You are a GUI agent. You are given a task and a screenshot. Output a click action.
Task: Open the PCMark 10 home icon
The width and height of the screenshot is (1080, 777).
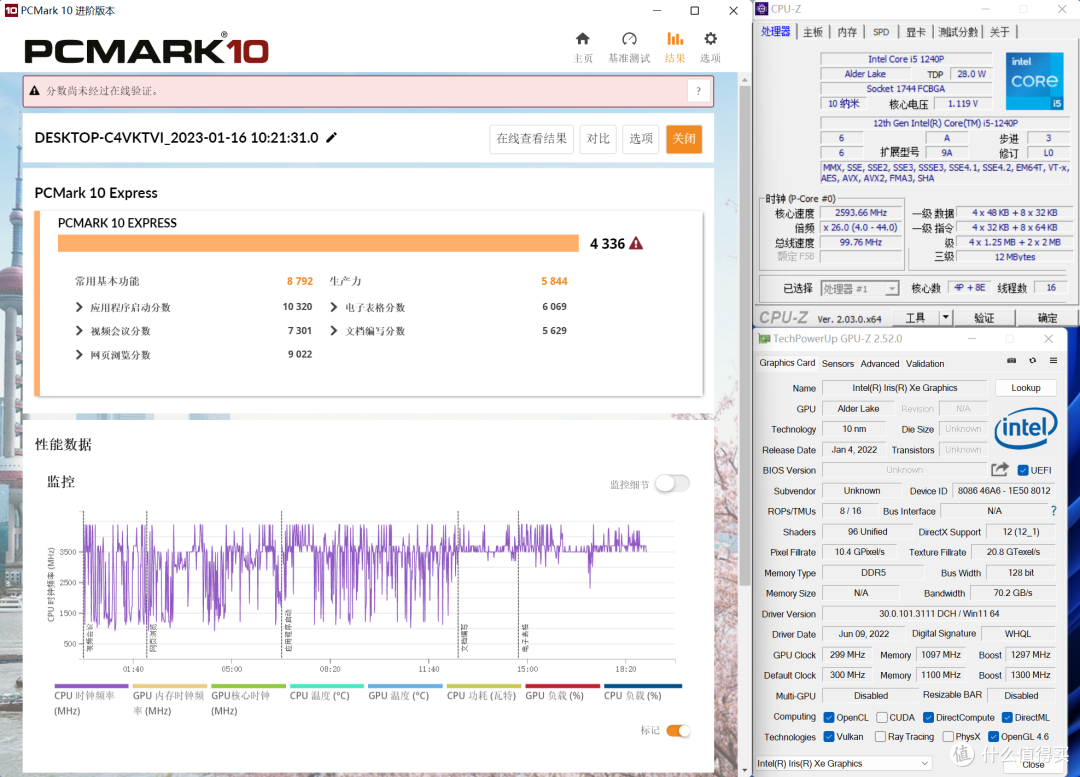pos(583,39)
